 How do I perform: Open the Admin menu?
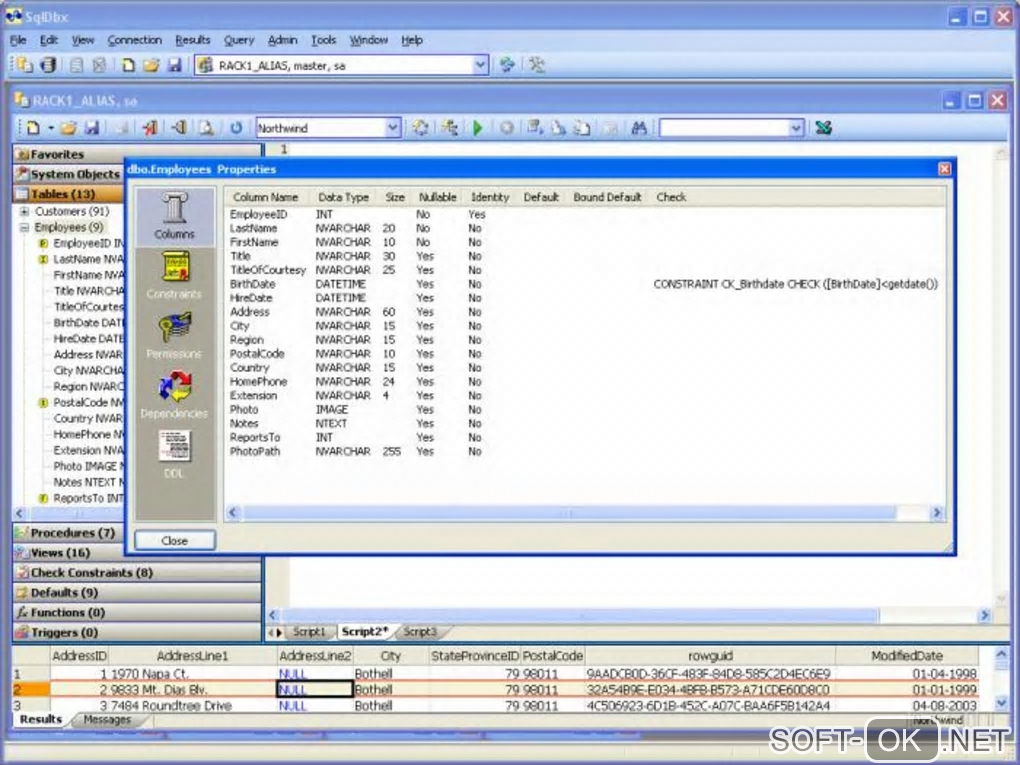[282, 40]
